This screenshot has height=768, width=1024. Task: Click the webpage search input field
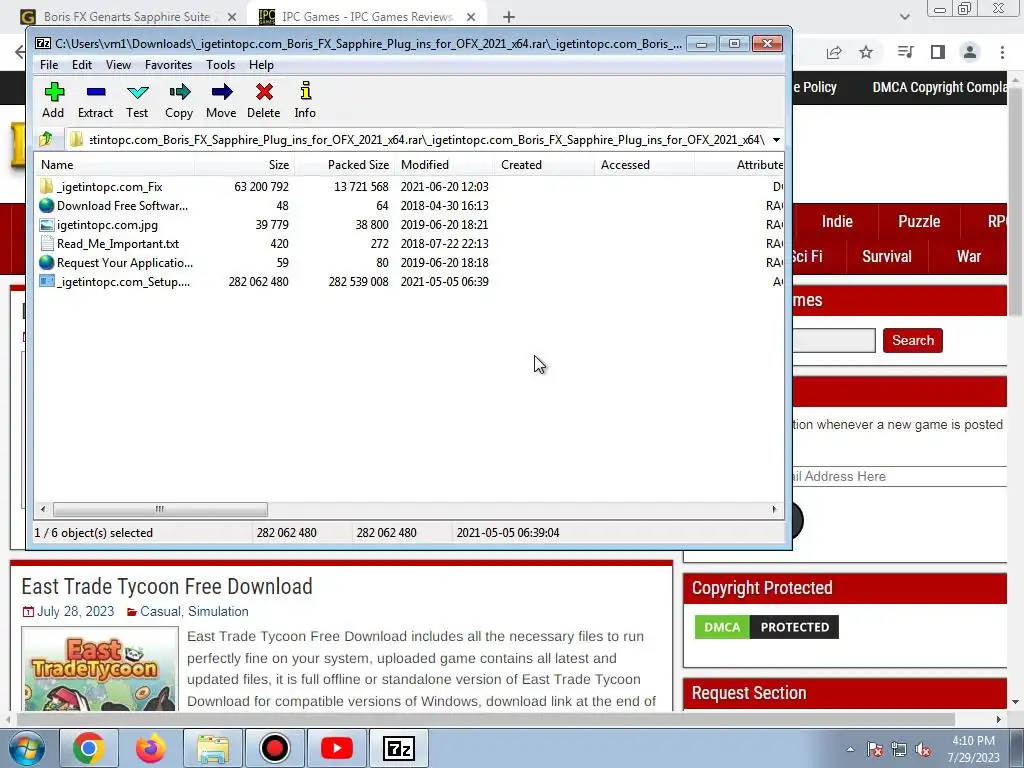pos(834,340)
